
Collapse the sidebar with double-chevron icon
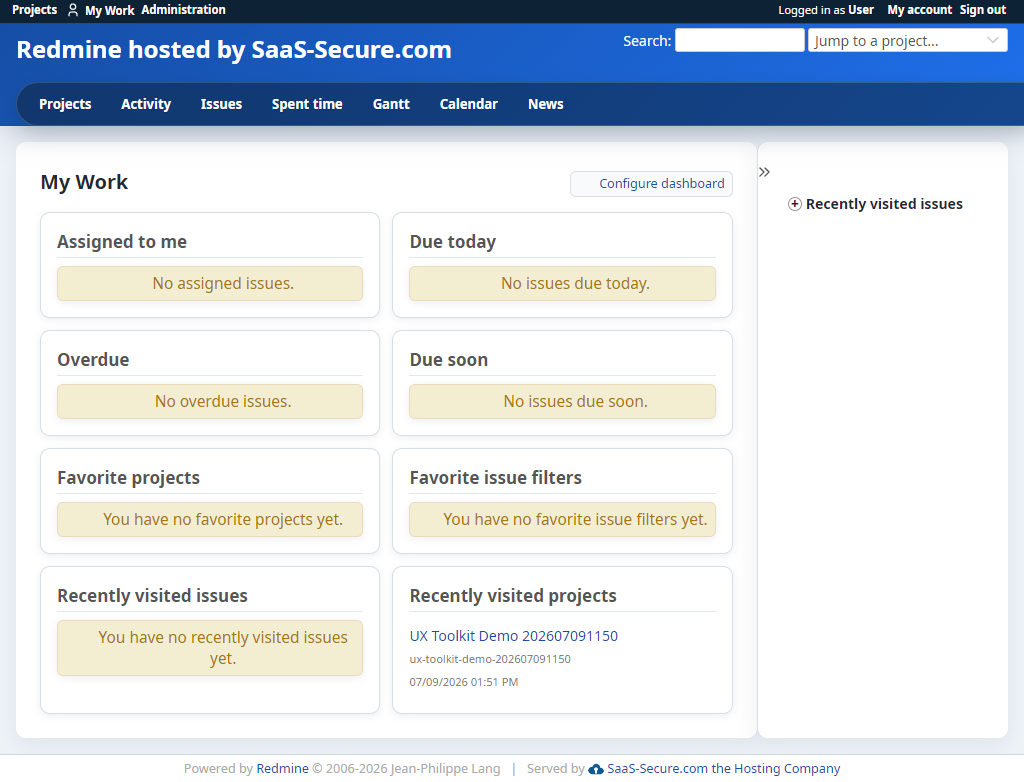(764, 172)
